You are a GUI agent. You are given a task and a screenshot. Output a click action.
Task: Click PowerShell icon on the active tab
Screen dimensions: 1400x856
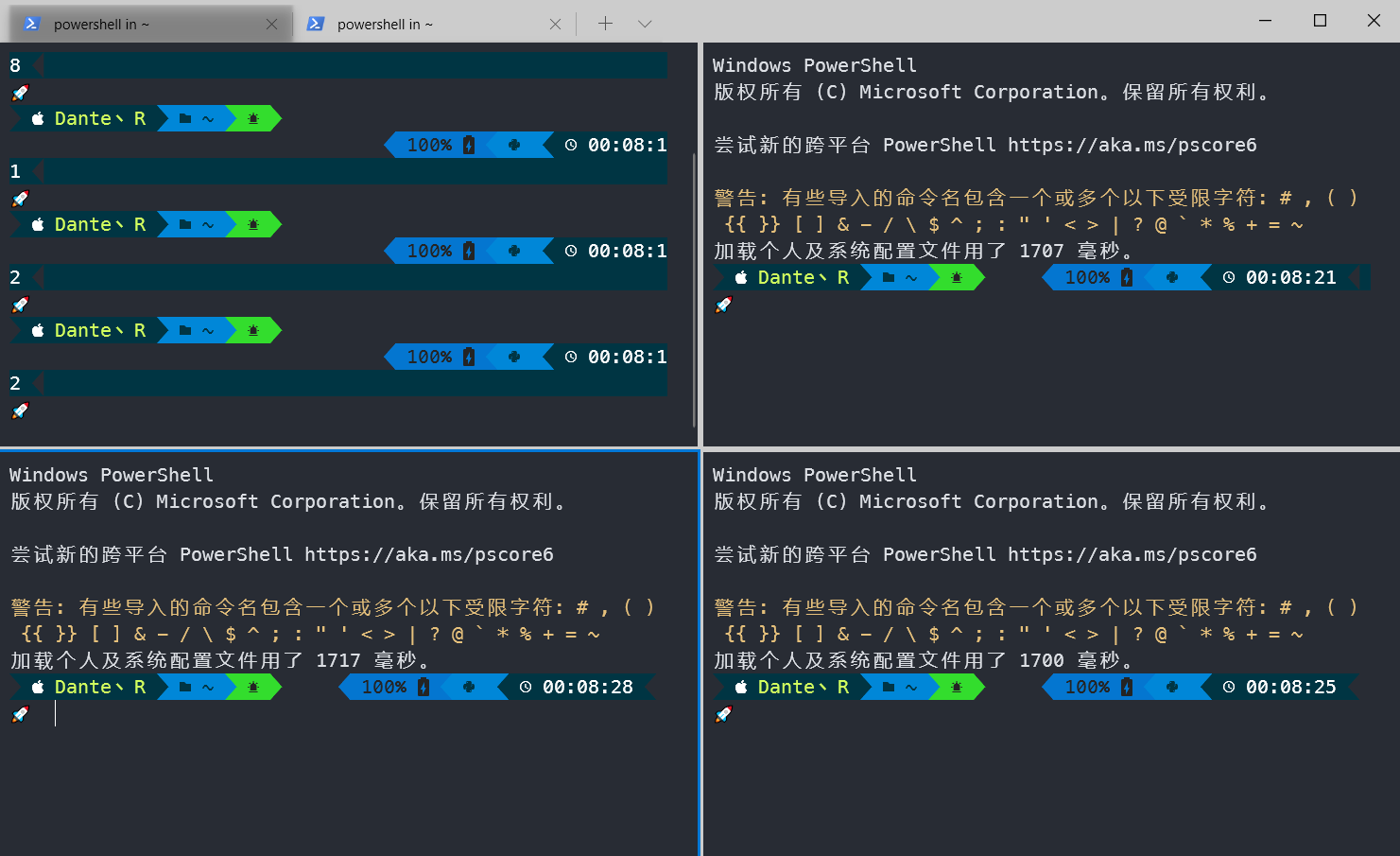(32, 24)
